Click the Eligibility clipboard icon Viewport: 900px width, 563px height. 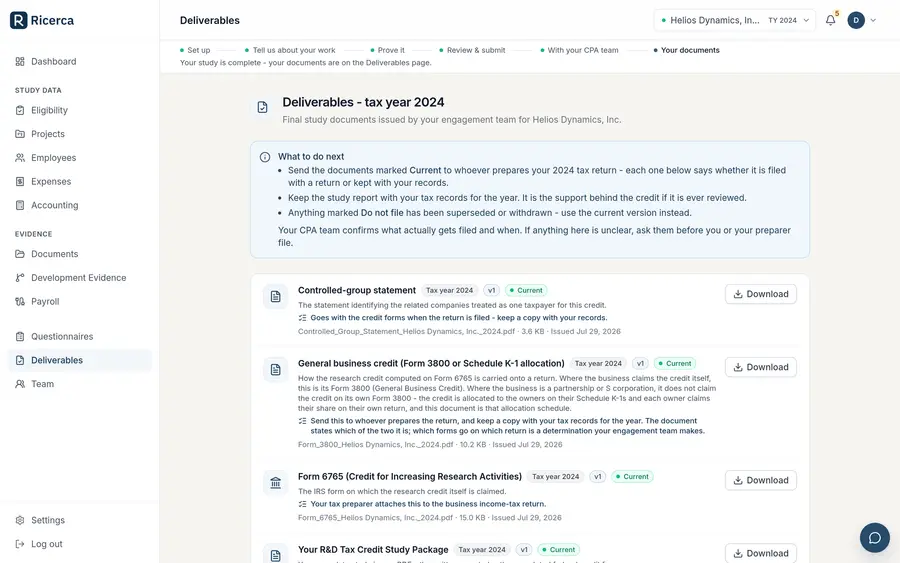coord(20,110)
